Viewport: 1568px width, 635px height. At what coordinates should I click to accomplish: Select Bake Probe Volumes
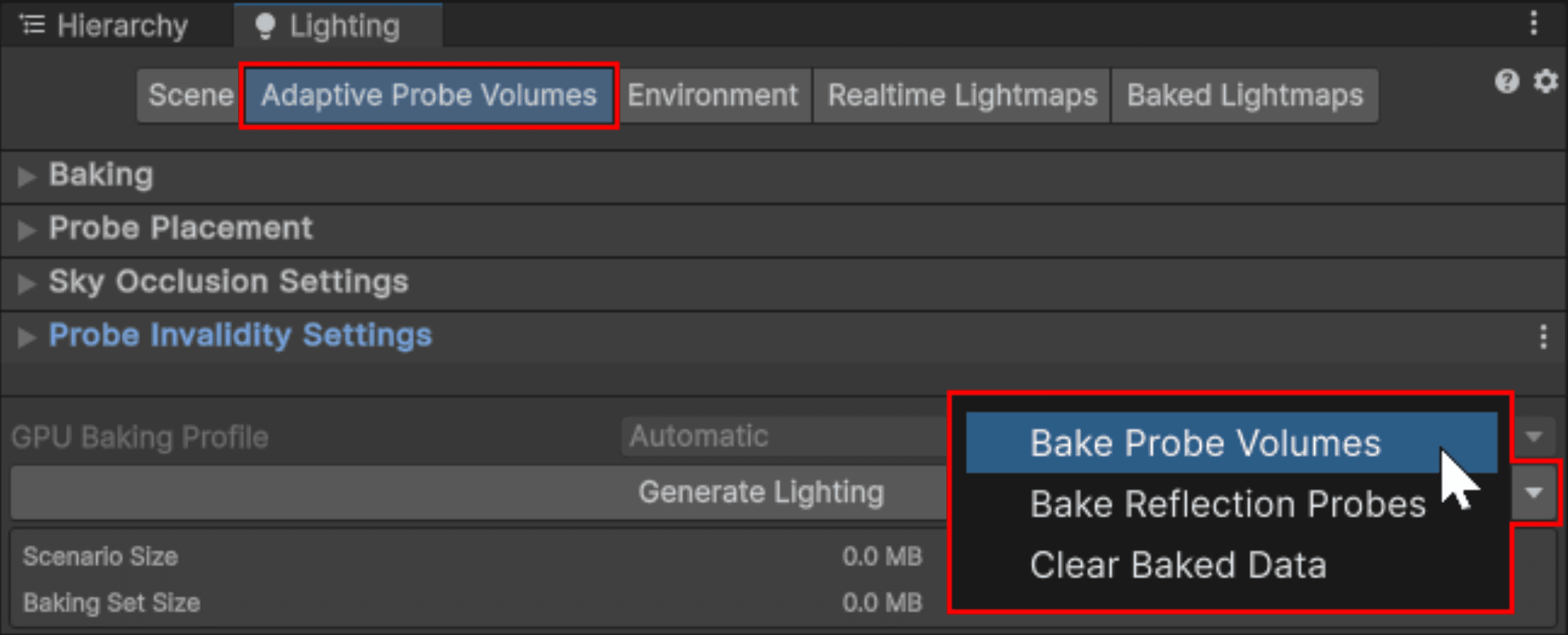[1205, 442]
